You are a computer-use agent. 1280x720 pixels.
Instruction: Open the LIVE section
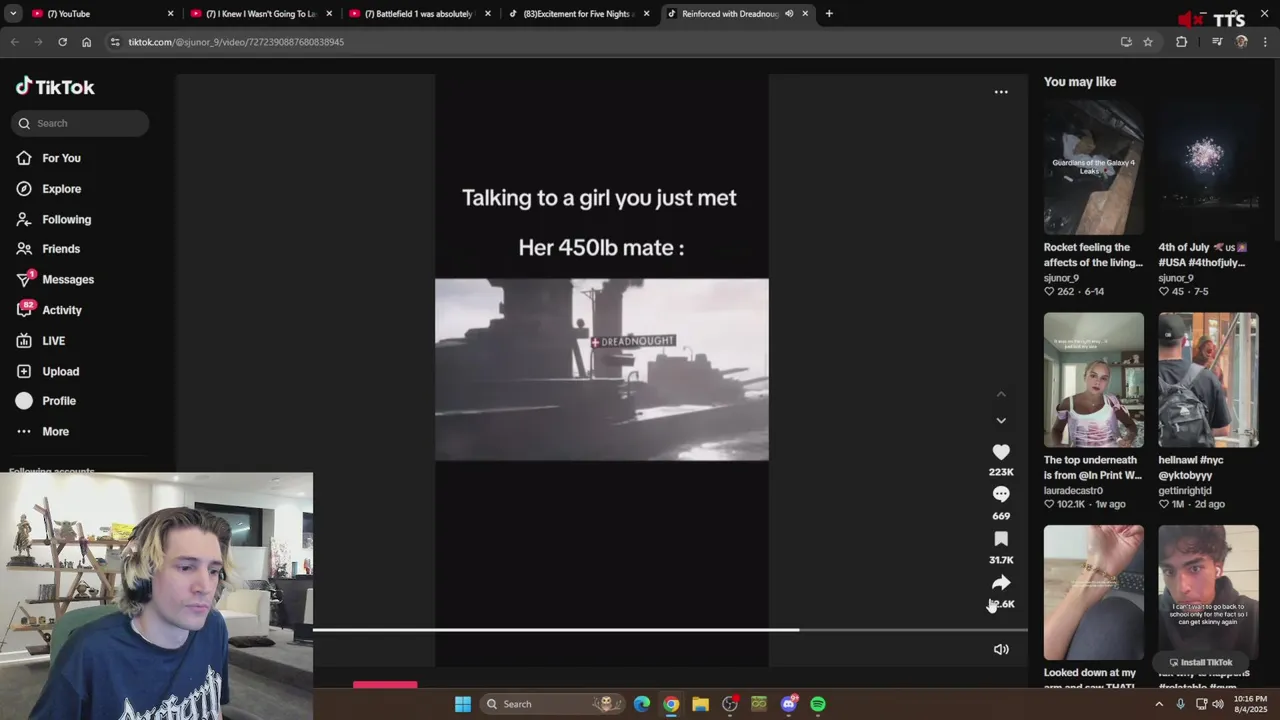(53, 341)
